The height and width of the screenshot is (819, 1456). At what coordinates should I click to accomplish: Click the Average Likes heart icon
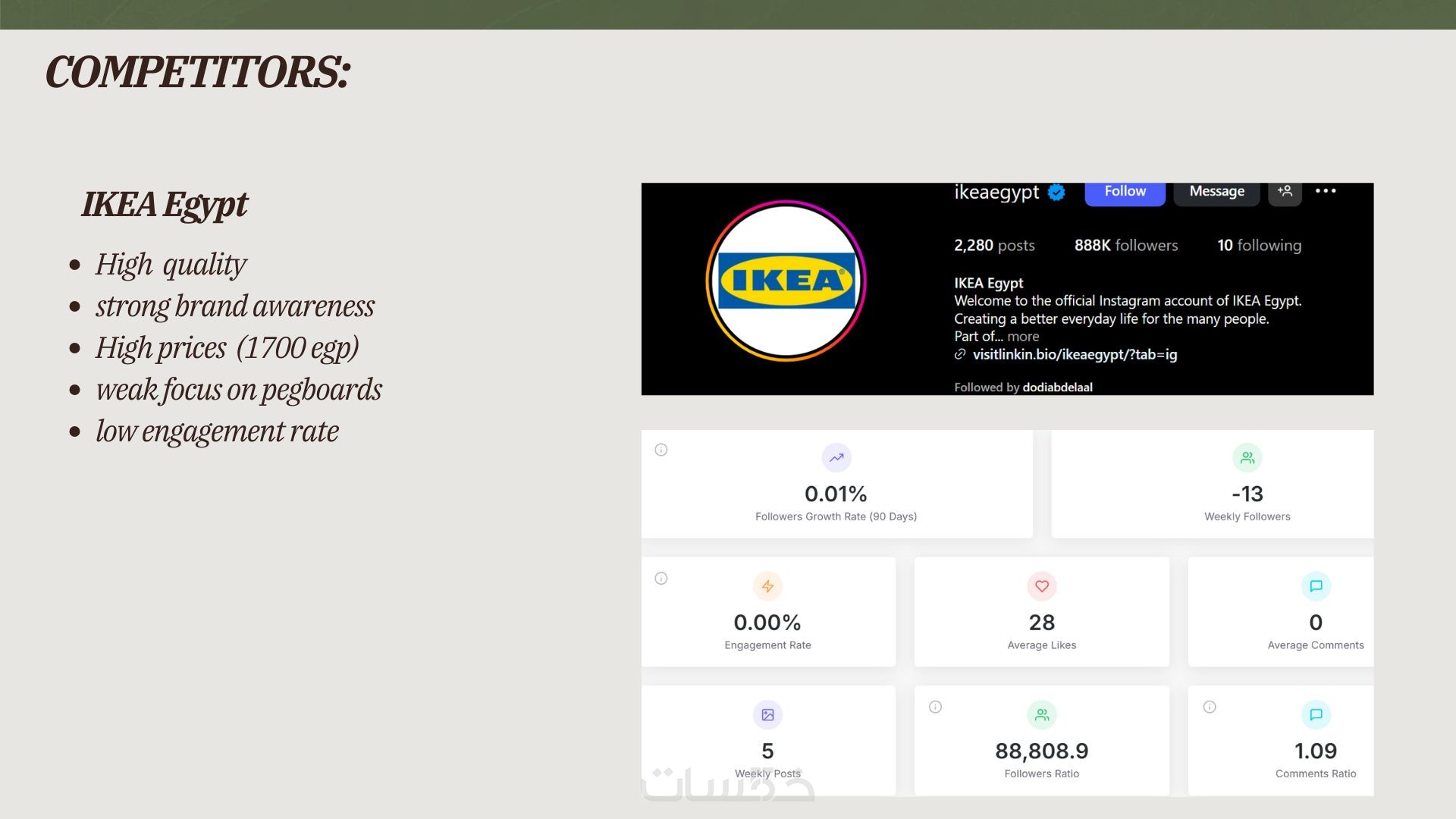point(1042,586)
